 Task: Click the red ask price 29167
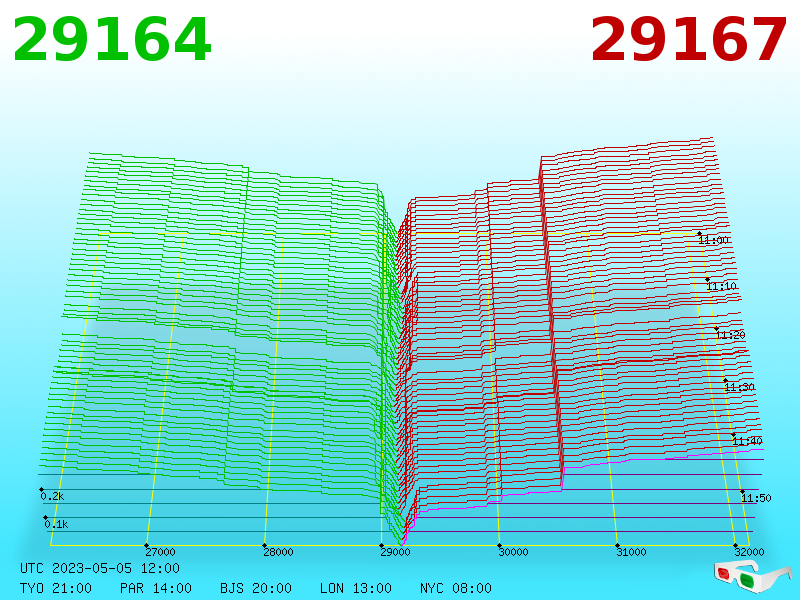[688, 39]
